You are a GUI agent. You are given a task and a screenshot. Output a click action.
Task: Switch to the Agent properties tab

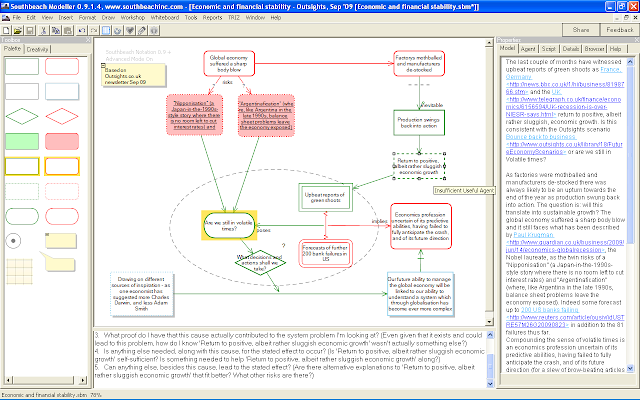(528, 49)
